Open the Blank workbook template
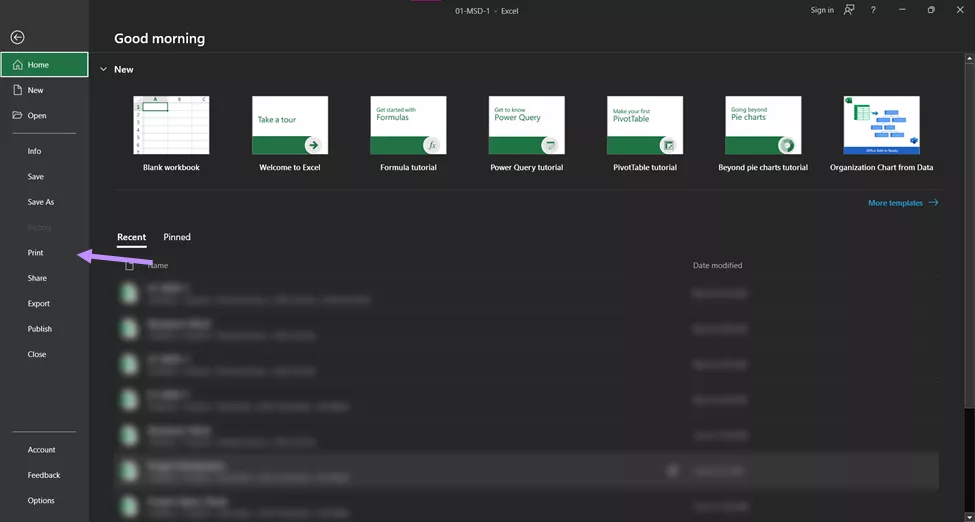The image size is (975, 522). point(171,126)
